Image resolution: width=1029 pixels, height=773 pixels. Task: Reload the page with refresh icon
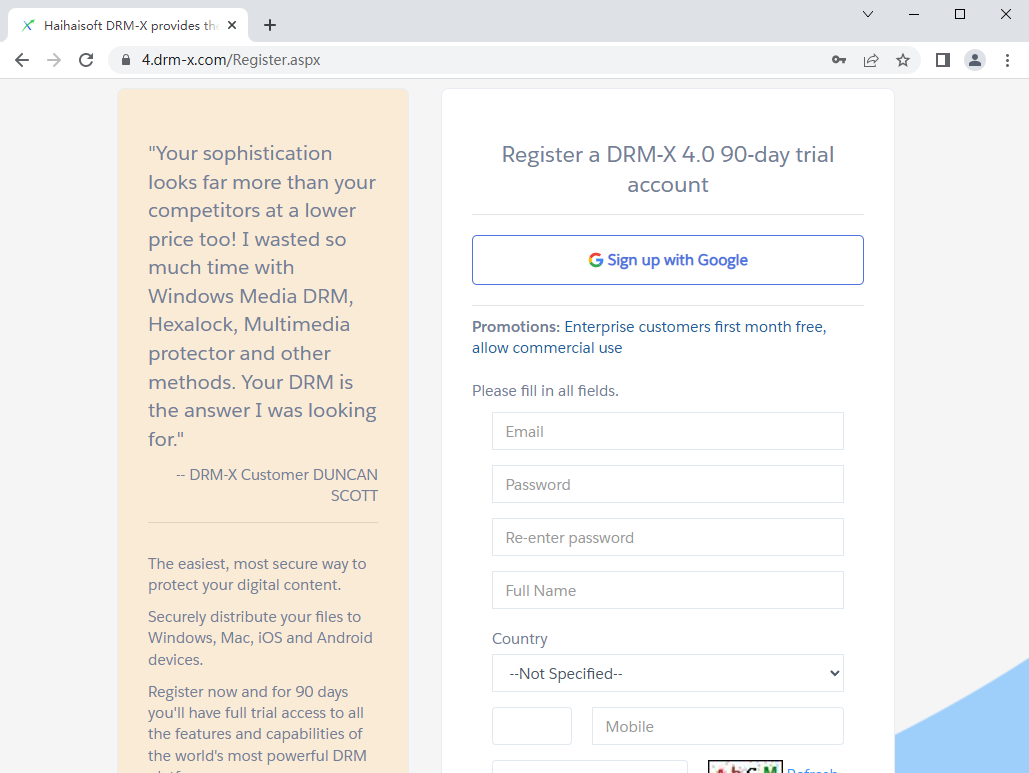click(x=86, y=60)
